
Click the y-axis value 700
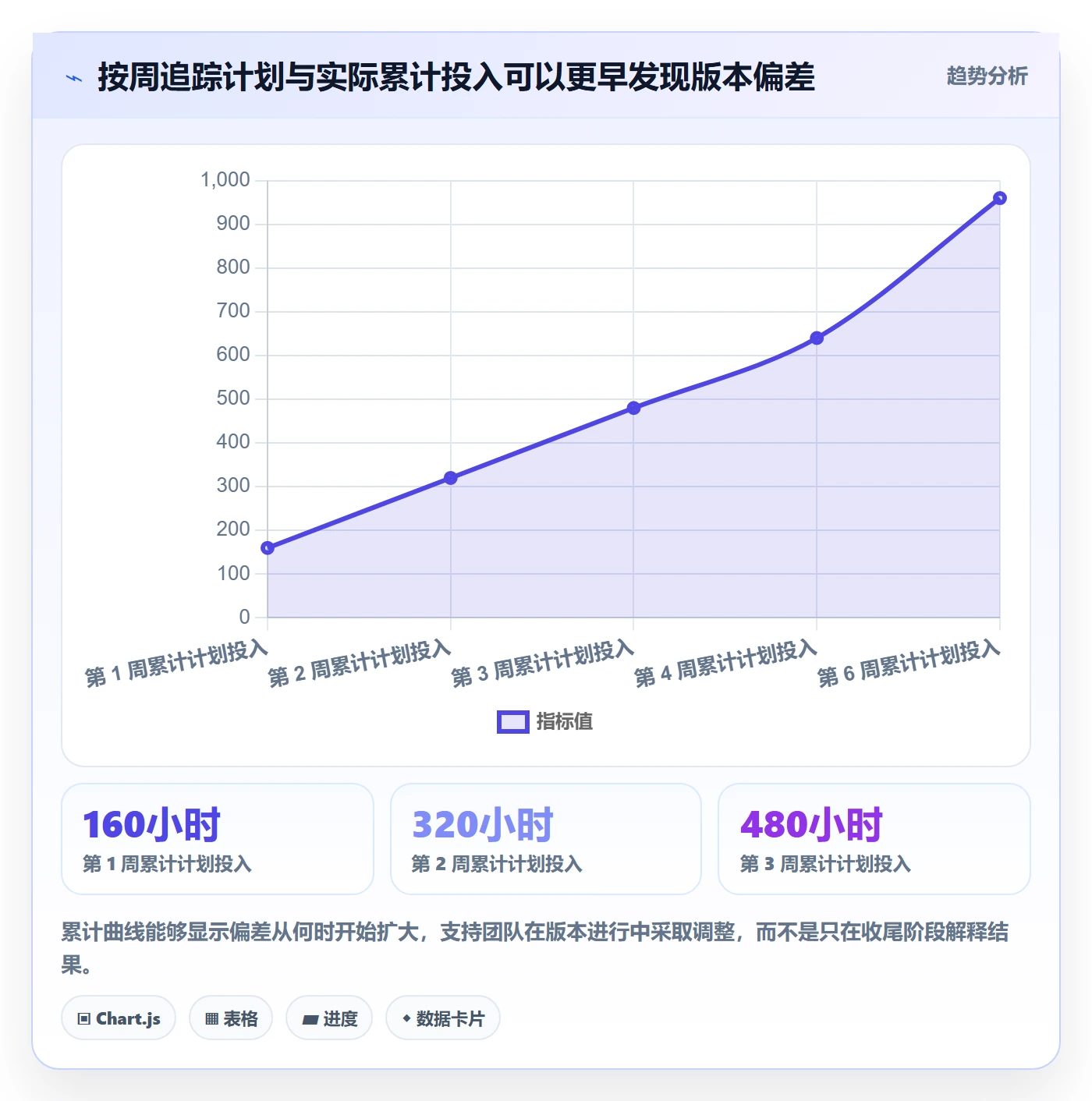pos(233,311)
